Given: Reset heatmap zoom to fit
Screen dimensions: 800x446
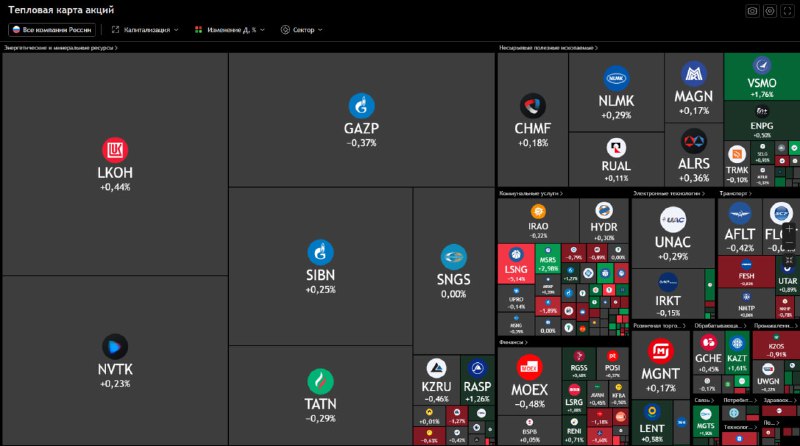Looking at the screenshot, I should tap(789, 260).
